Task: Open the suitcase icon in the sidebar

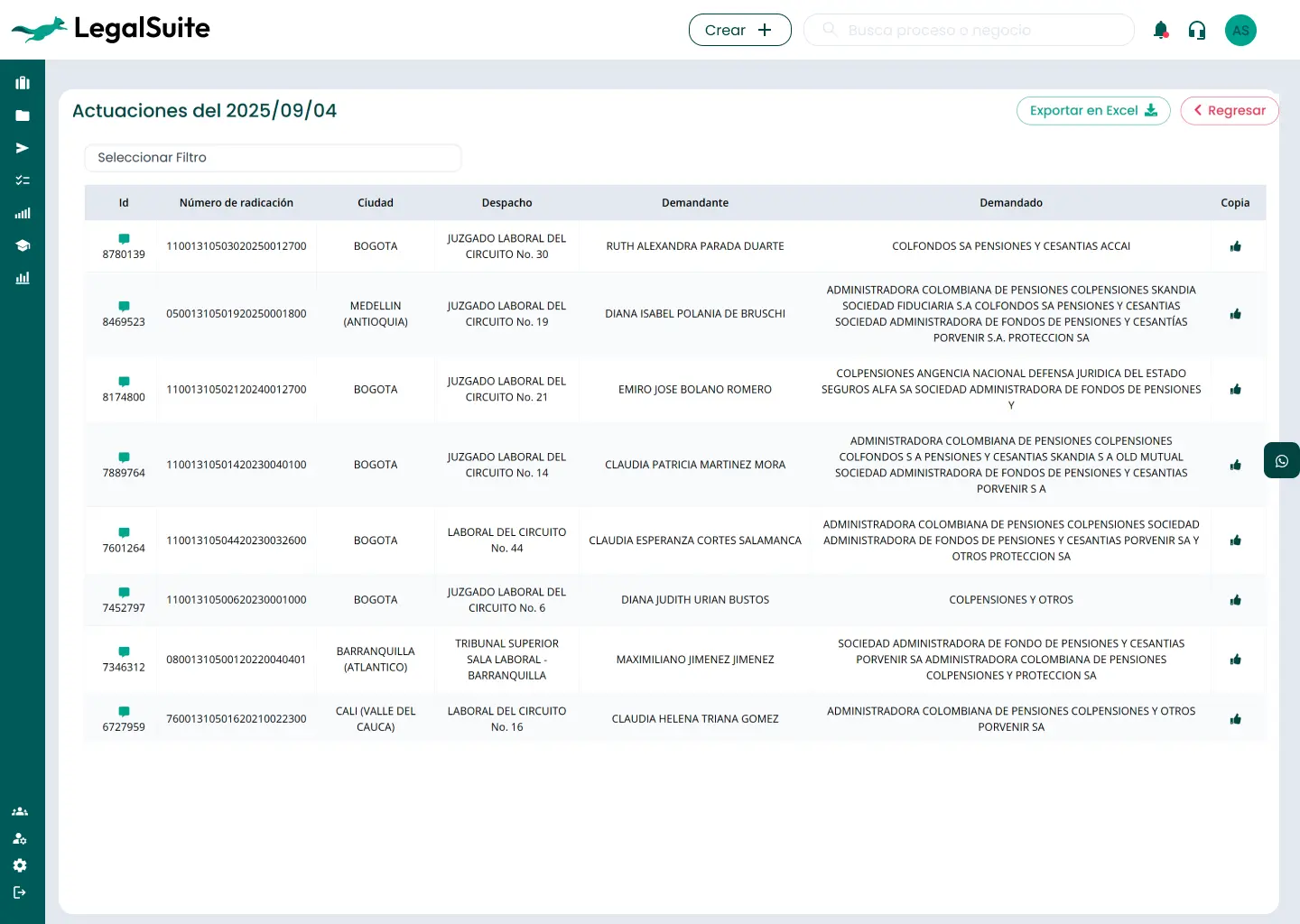Action: point(23,83)
